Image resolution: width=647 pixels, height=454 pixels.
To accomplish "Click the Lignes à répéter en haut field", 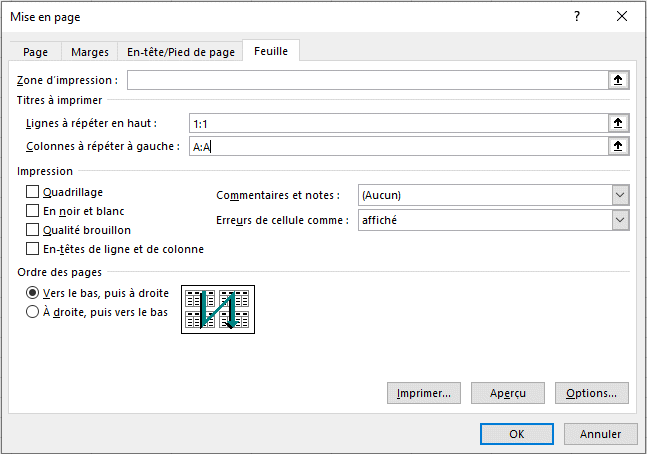I will [x=399, y=123].
